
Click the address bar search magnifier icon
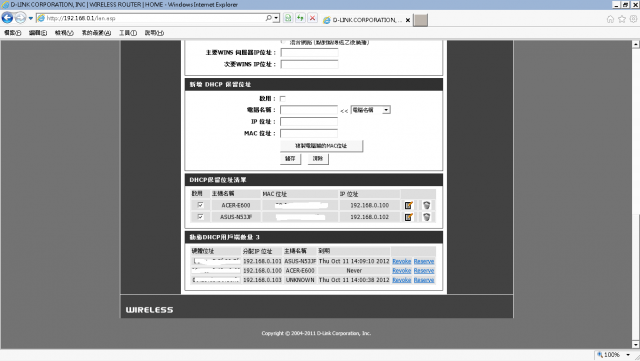(269, 18)
